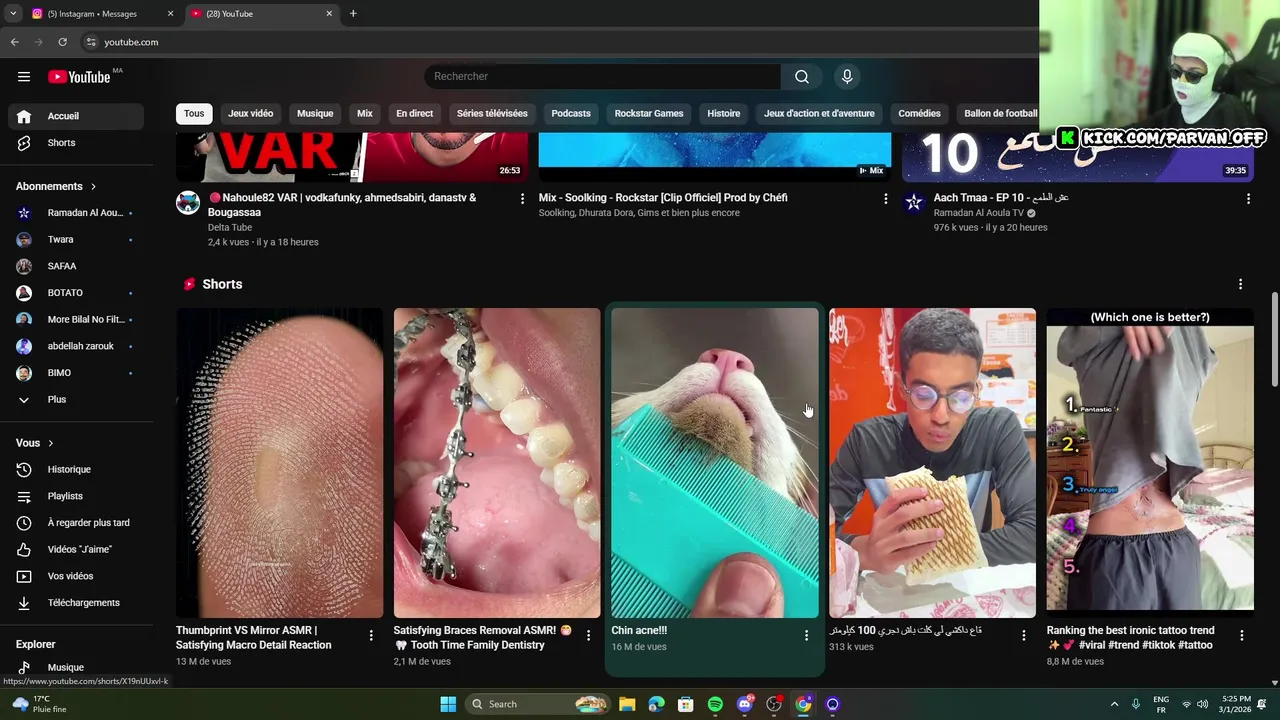Viewport: 1280px width, 720px height.
Task: Open BOTATO subscription channel
Action: (x=76, y=293)
